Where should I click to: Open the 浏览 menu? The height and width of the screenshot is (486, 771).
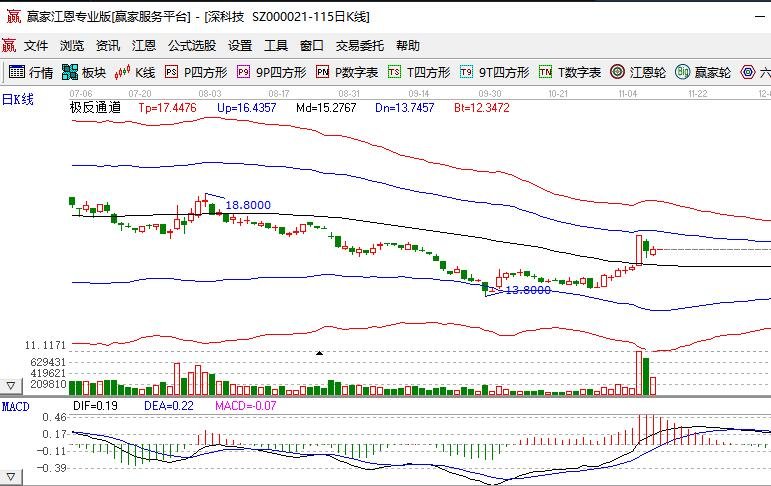pos(72,46)
